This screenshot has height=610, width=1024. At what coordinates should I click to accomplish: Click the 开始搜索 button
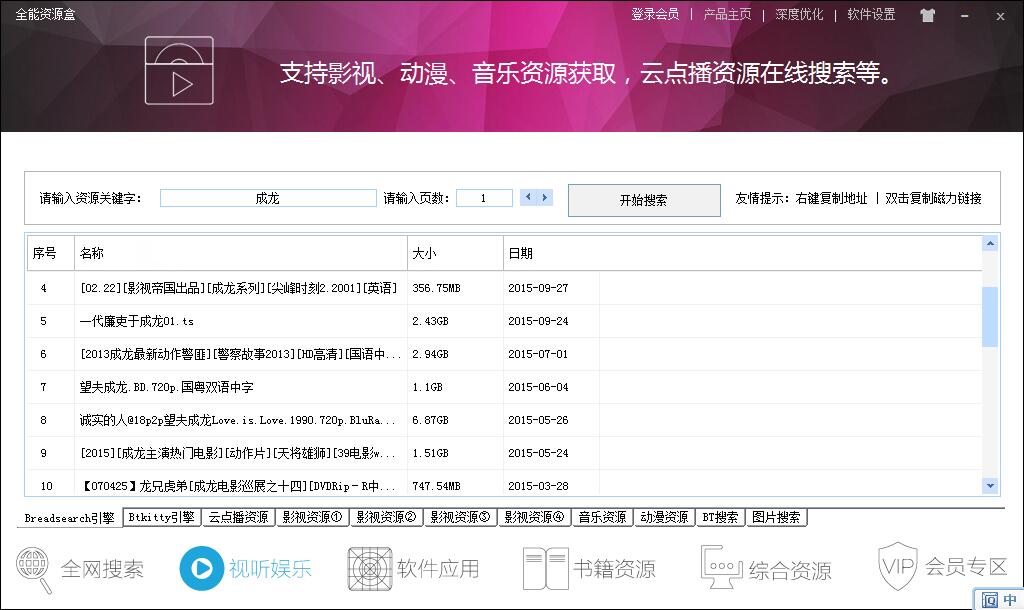click(x=643, y=200)
